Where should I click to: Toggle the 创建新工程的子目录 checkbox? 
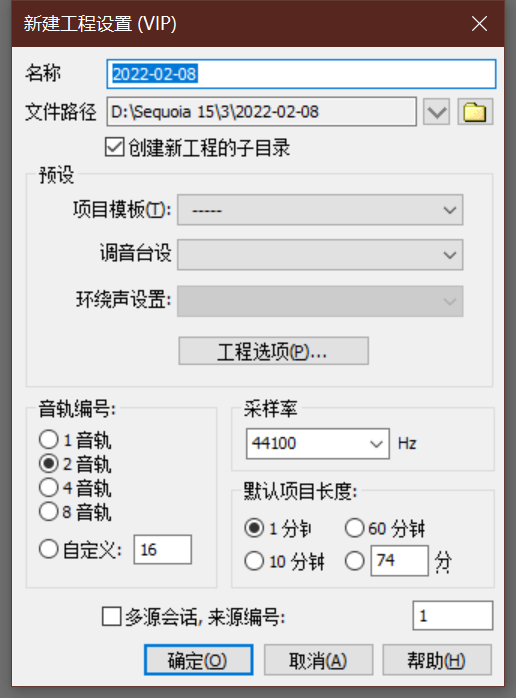coord(114,147)
